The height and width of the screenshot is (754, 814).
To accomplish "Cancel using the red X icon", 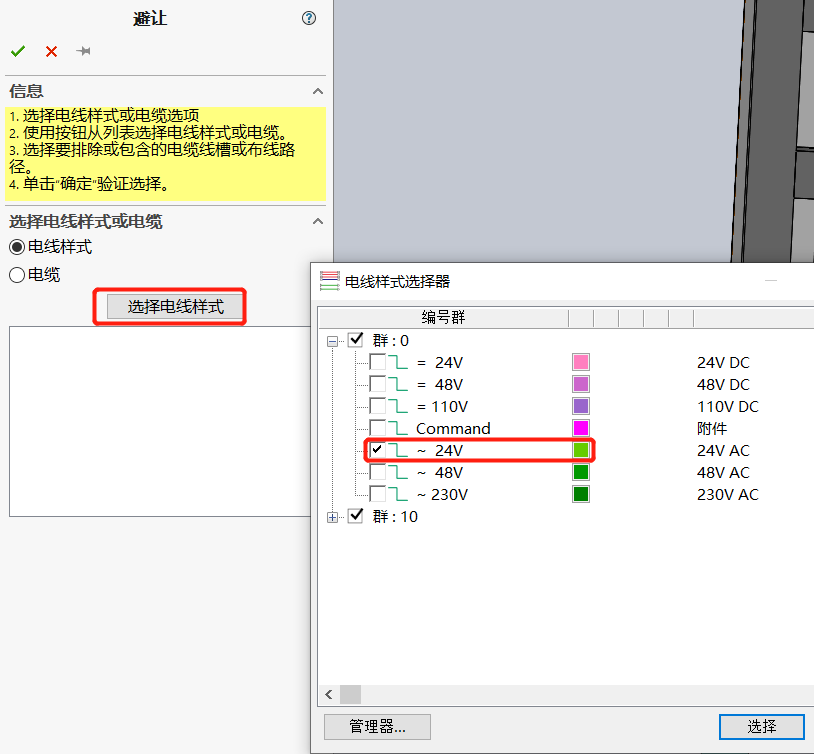I will point(51,51).
